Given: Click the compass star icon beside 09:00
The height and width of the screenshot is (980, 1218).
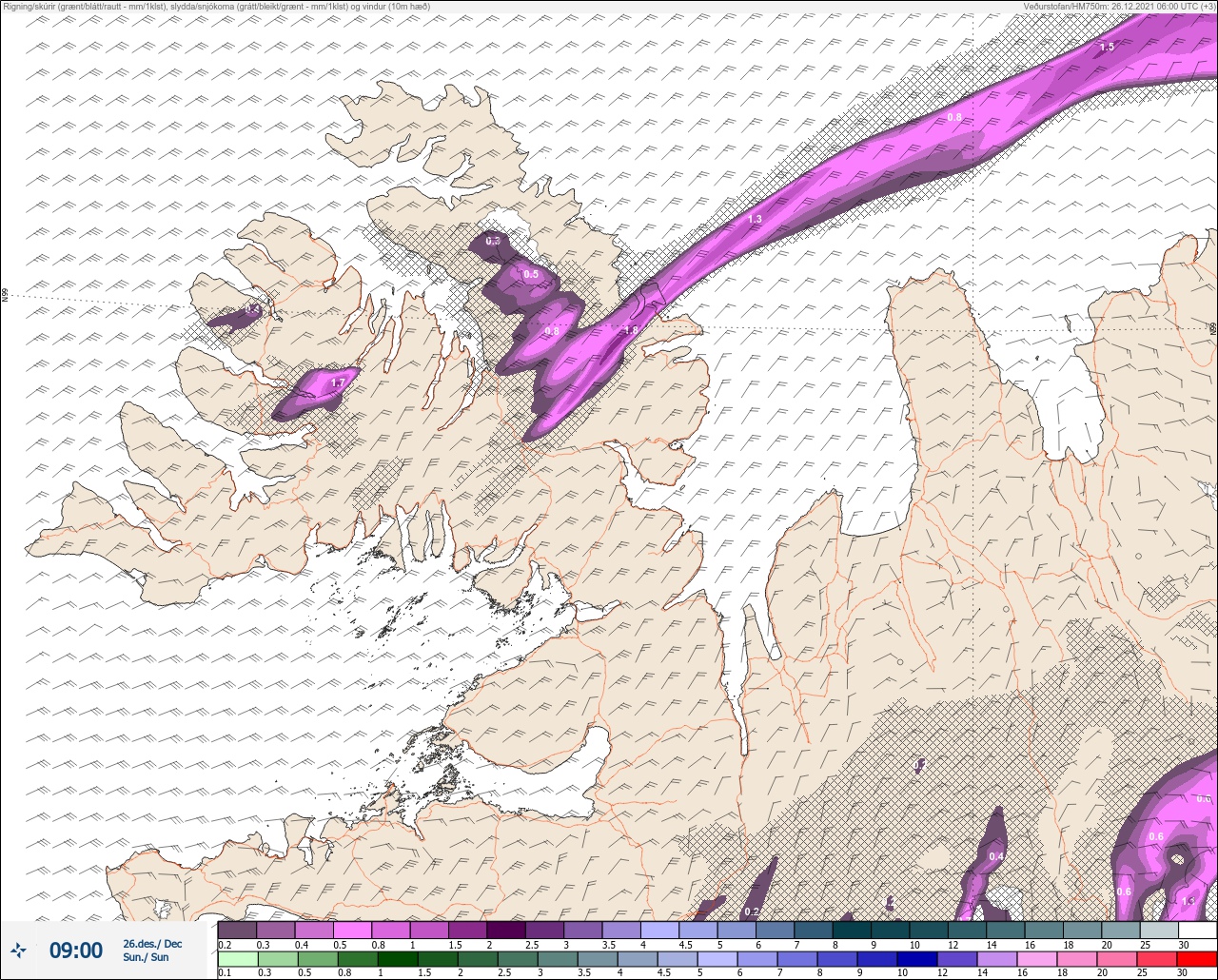Looking at the screenshot, I should tap(18, 950).
